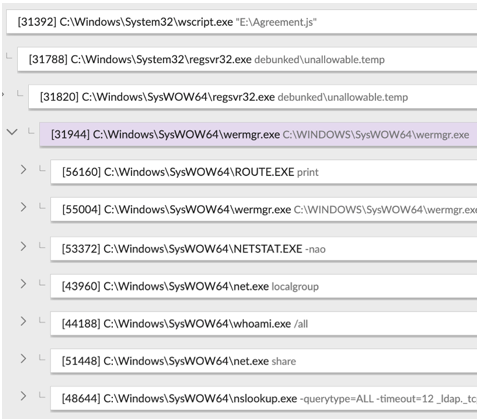
Task: Select the SysWOW64 regsvr32.exe process 31820
Action: tap(253, 97)
